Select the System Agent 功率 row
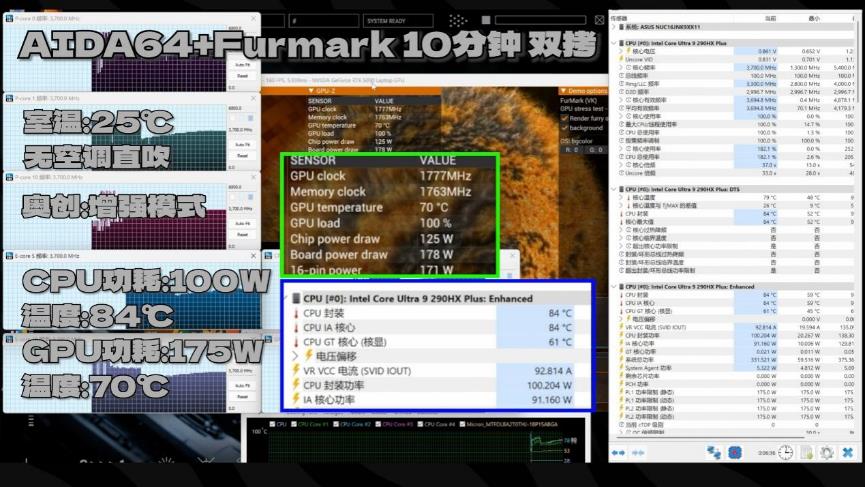 pyautogui.click(x=734, y=368)
